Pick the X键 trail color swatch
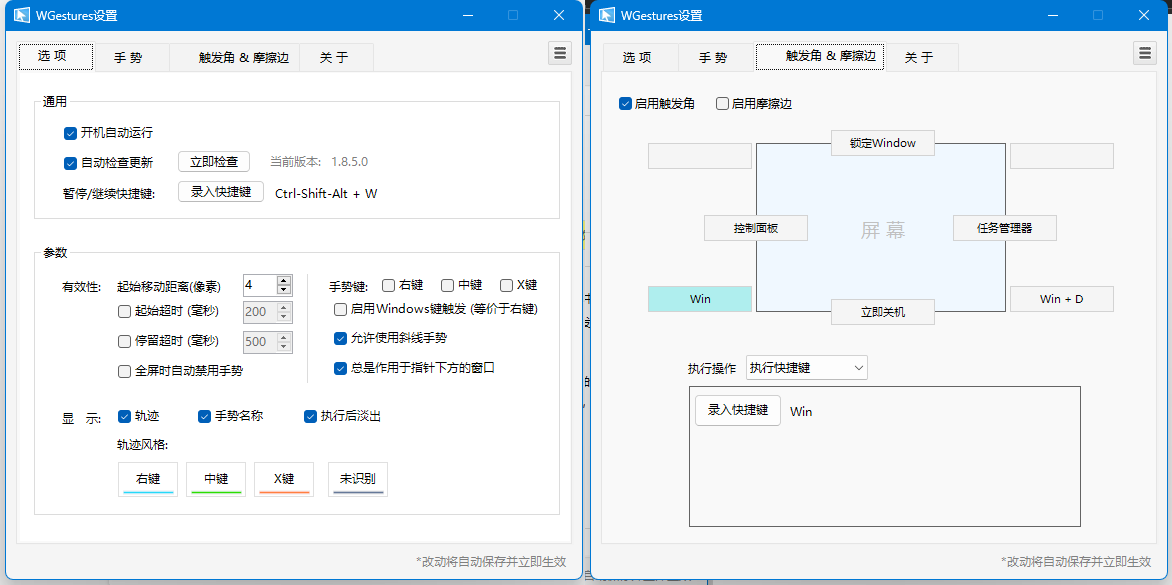 (284, 479)
